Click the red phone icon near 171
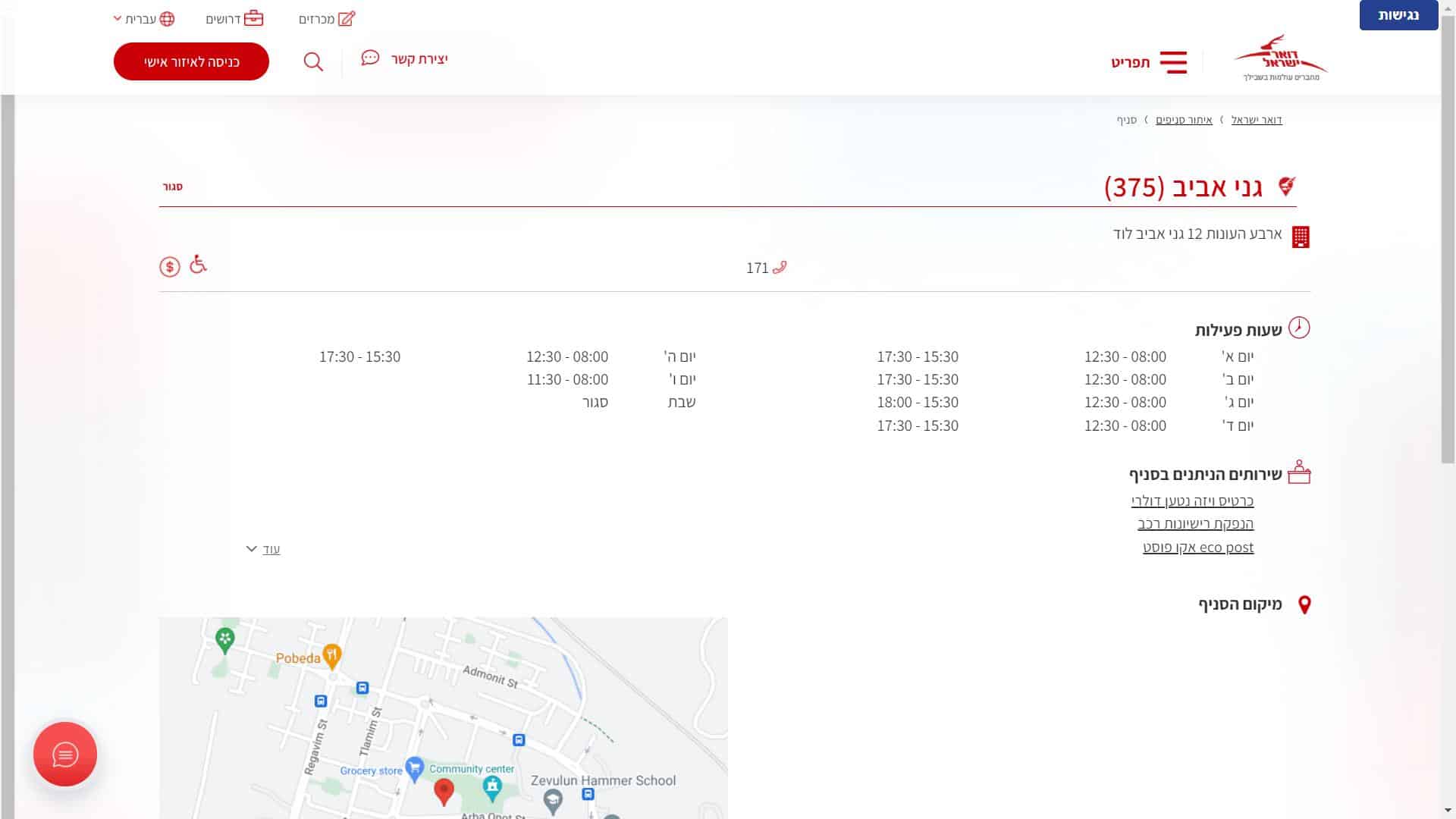This screenshot has width=1456, height=819. (x=780, y=267)
